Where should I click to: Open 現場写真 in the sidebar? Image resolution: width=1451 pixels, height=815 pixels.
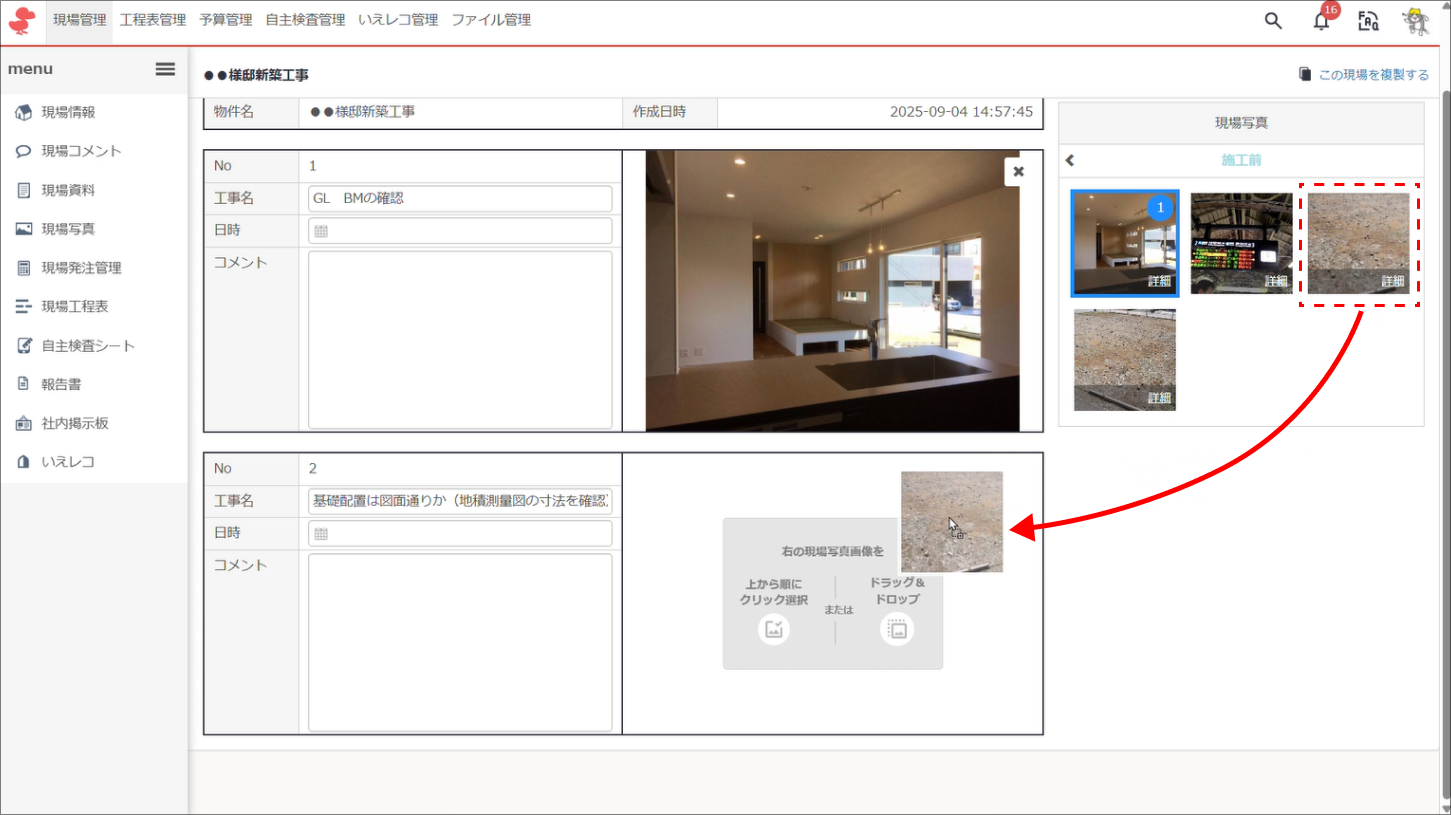[68, 229]
